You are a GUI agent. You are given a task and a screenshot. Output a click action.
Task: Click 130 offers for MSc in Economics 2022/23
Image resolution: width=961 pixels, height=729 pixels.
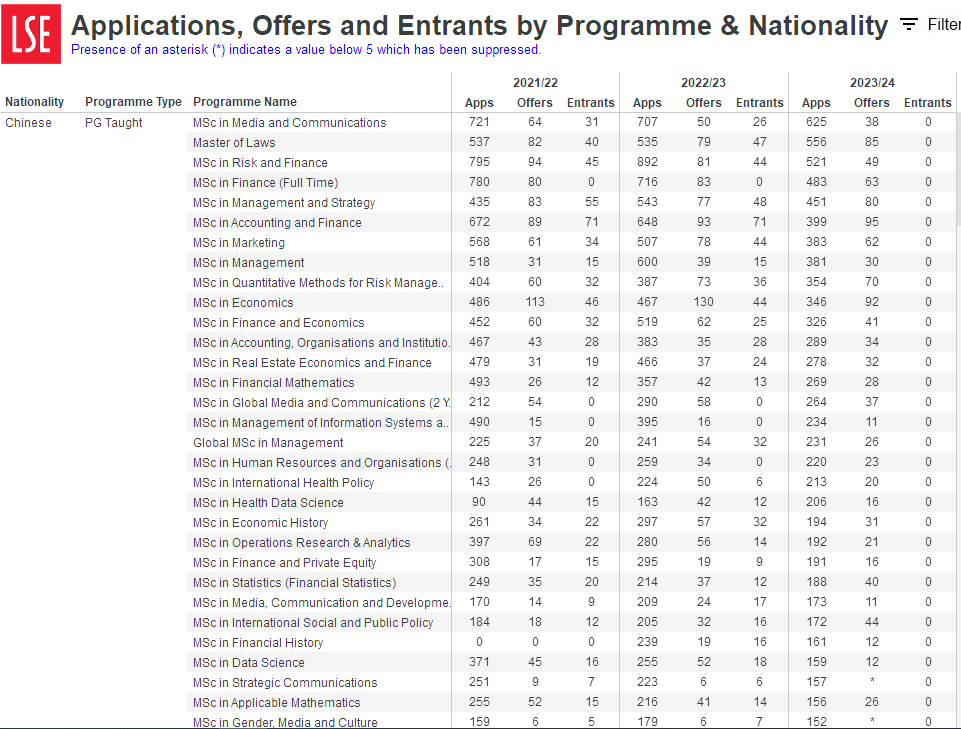point(703,302)
